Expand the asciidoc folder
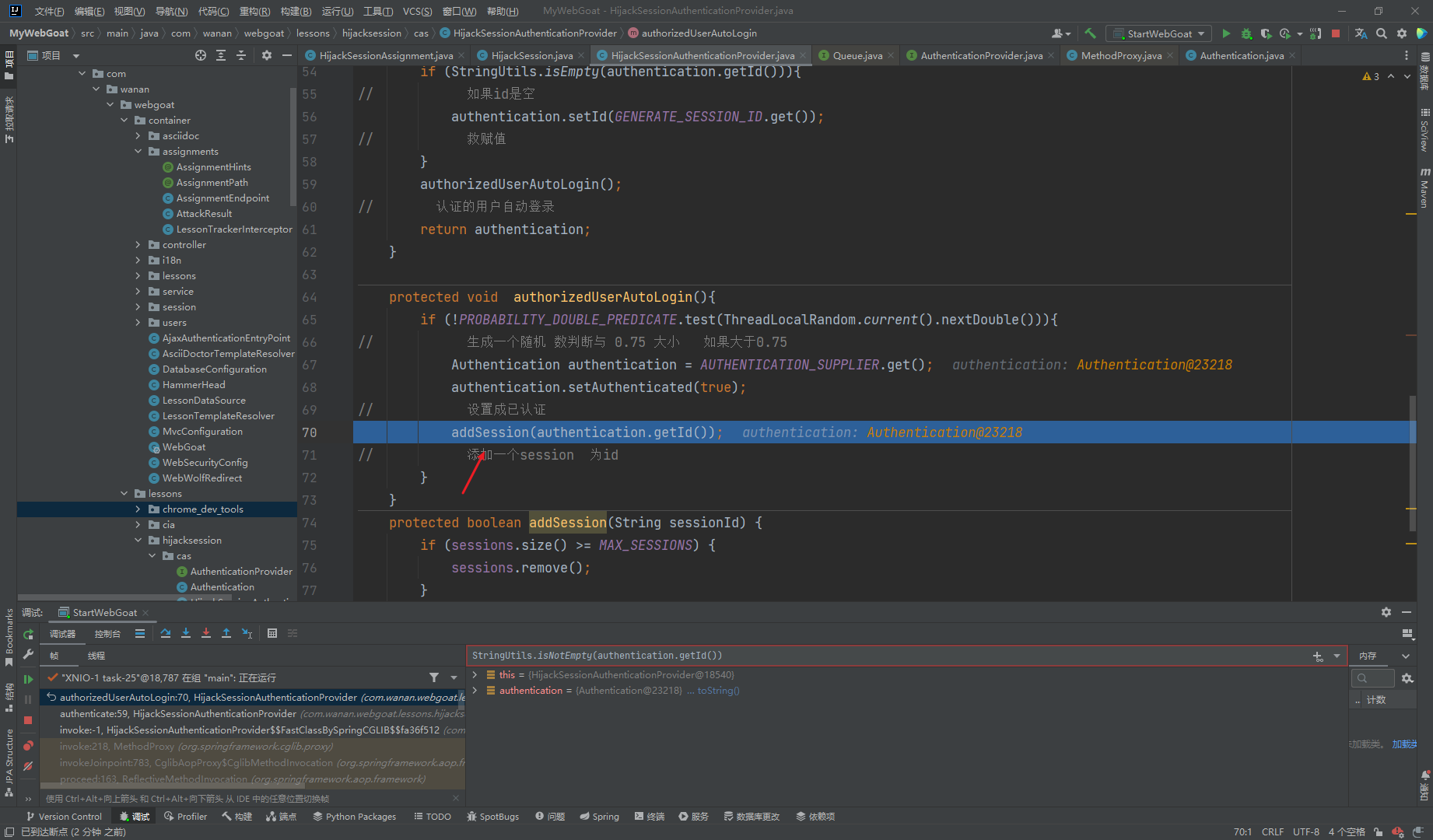1433x840 pixels. click(x=138, y=136)
